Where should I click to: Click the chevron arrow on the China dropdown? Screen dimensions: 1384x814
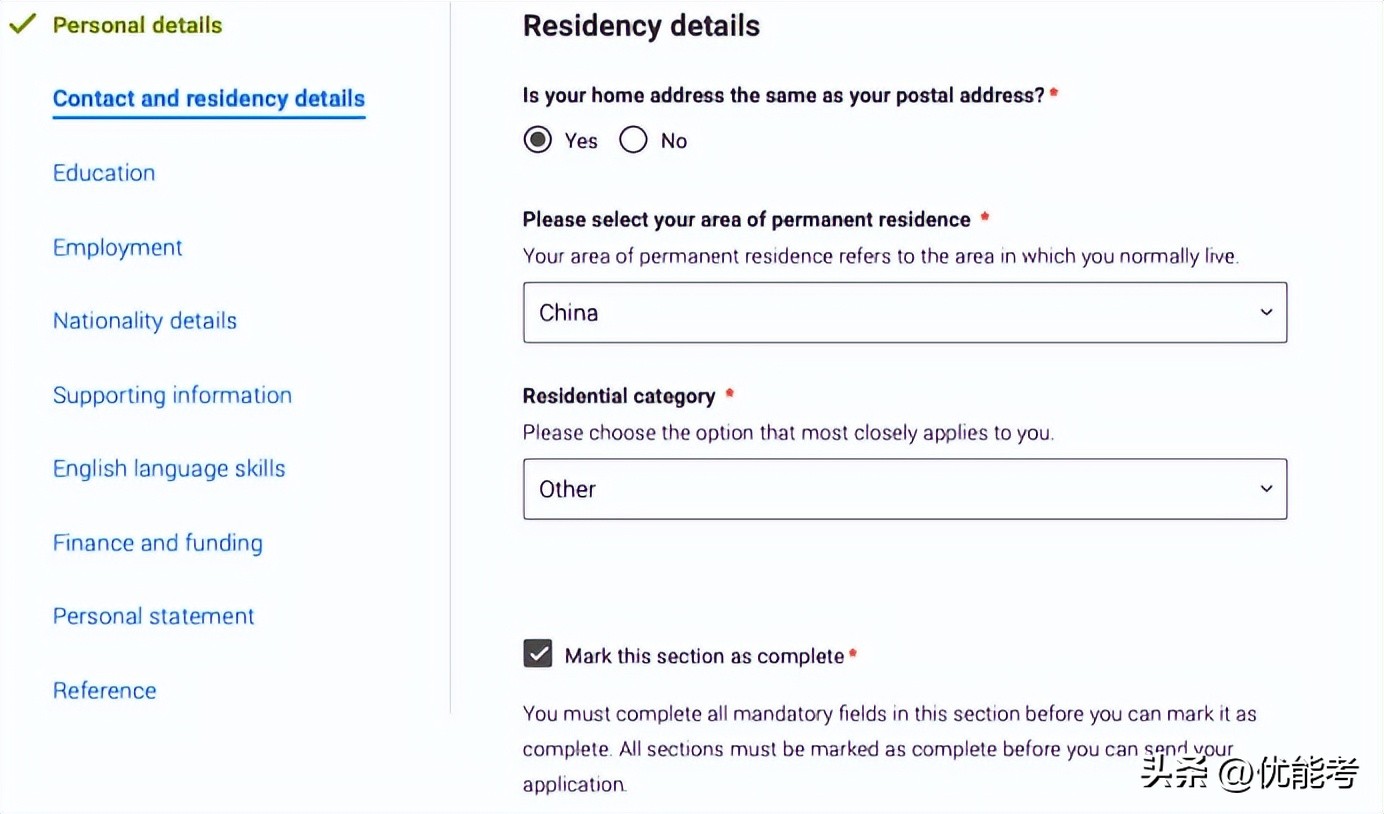click(1266, 312)
